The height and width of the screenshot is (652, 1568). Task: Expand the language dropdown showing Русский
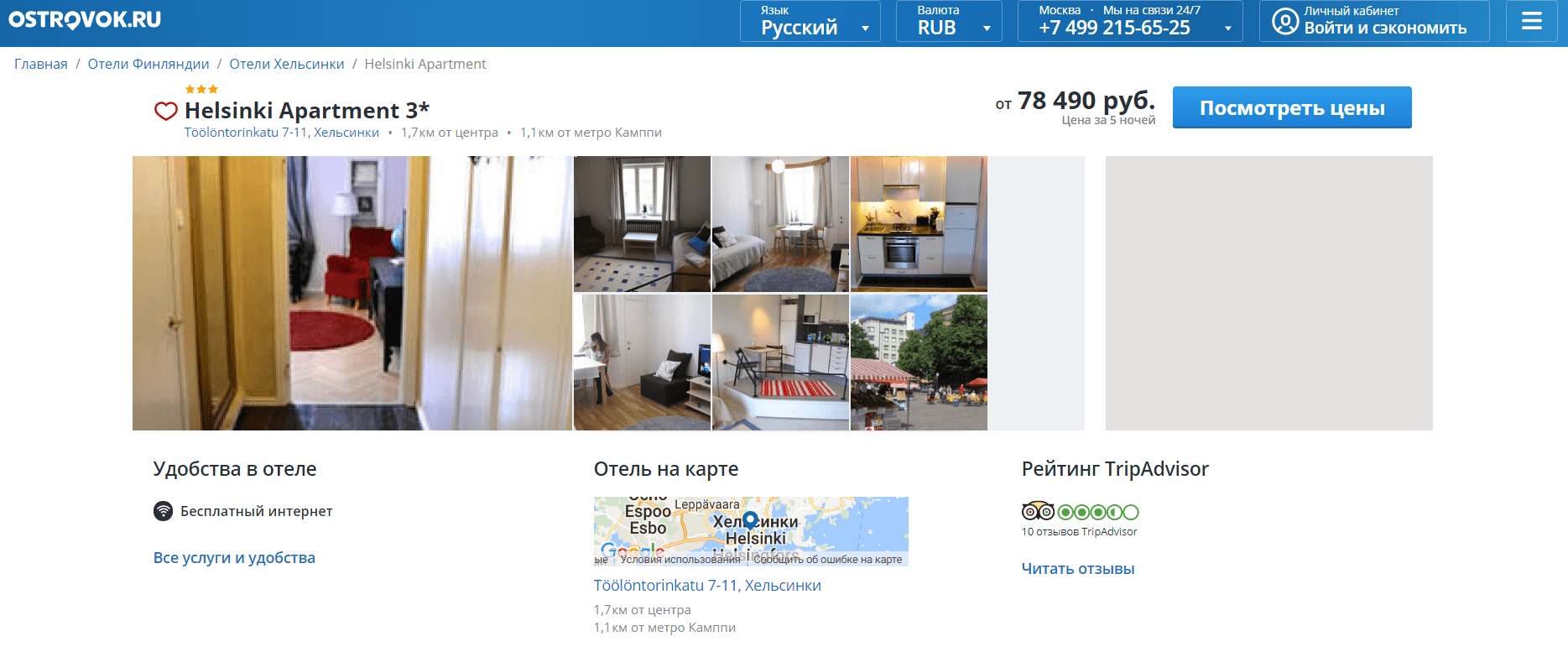point(810,21)
